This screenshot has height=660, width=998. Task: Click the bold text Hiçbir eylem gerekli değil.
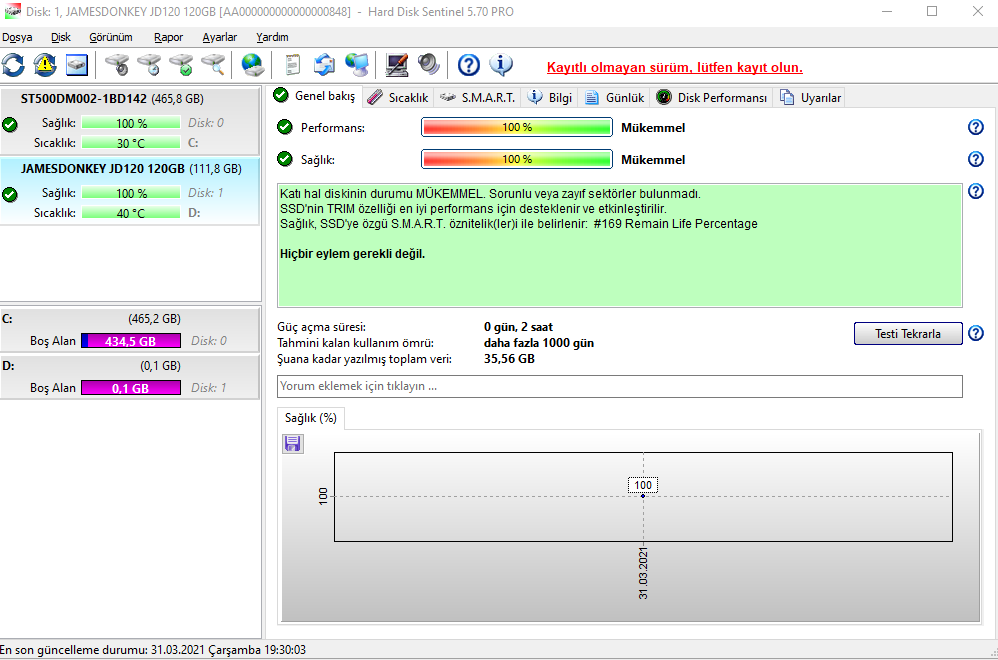tap(353, 254)
